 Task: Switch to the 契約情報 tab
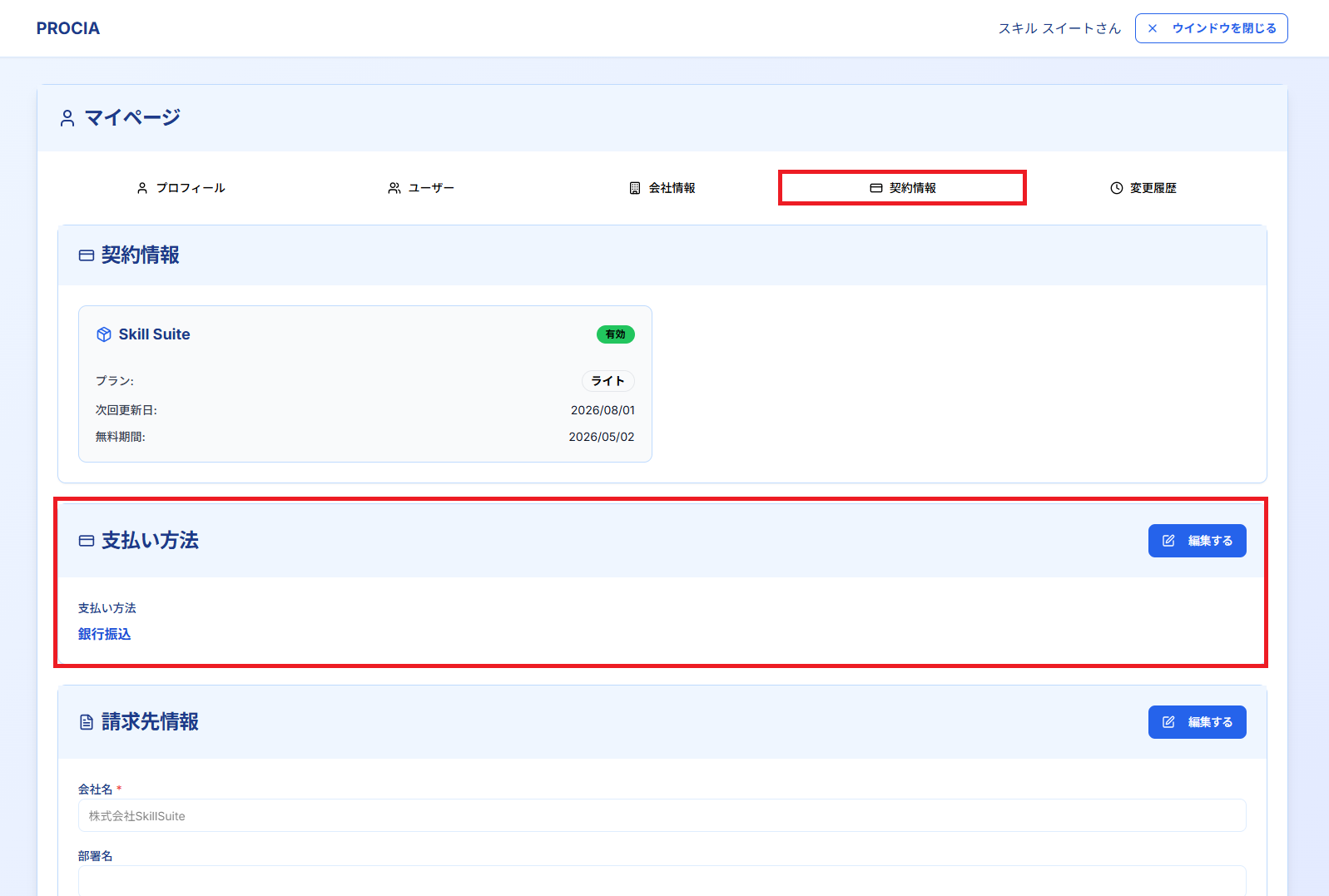(902, 188)
